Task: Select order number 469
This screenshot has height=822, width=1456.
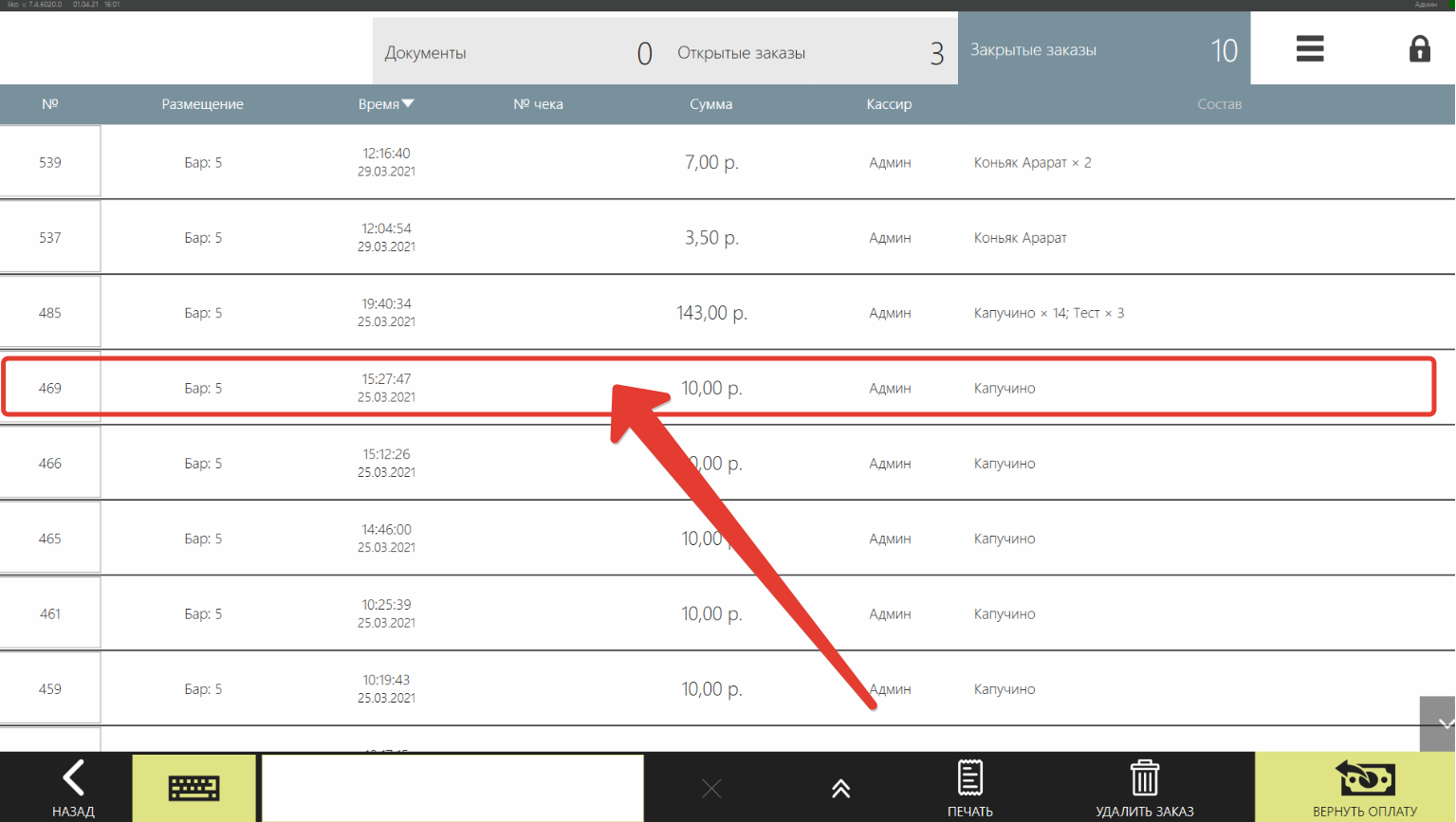Action: 50,388
